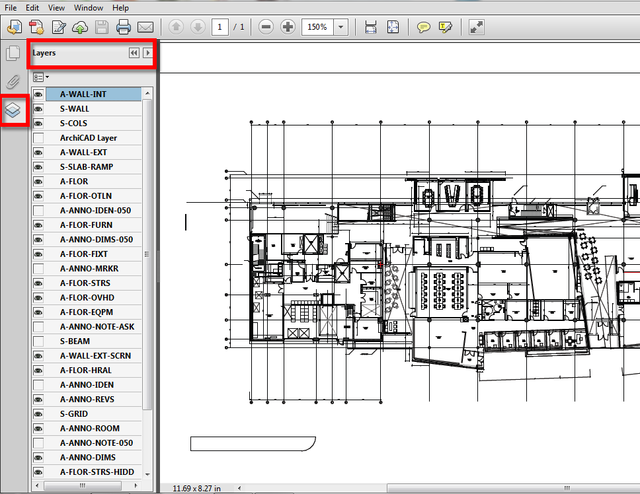
Task: Click the Print icon in toolbar
Action: (x=124, y=26)
